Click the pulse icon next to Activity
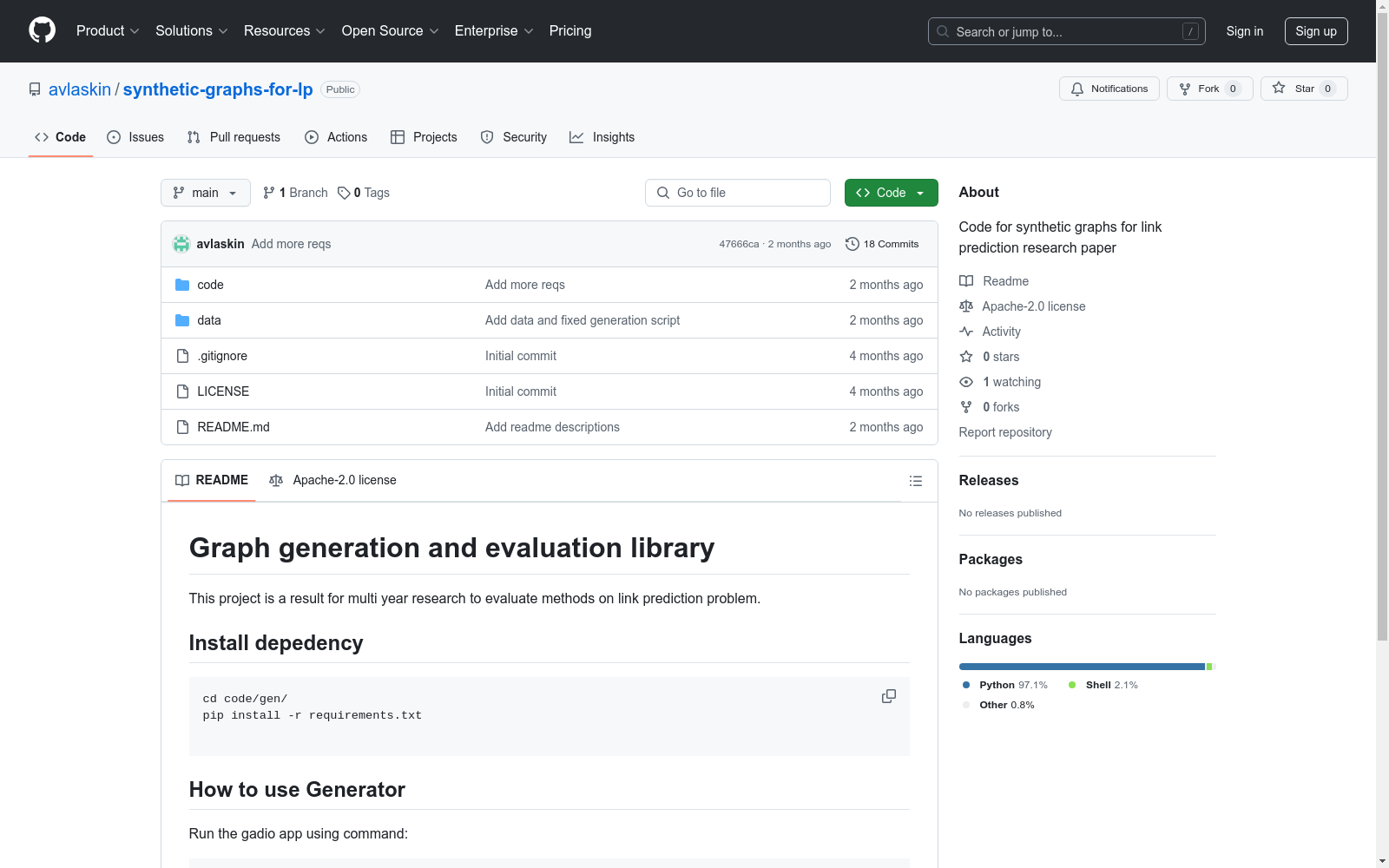Screen dimensions: 1389x868 pyautogui.click(x=966, y=332)
